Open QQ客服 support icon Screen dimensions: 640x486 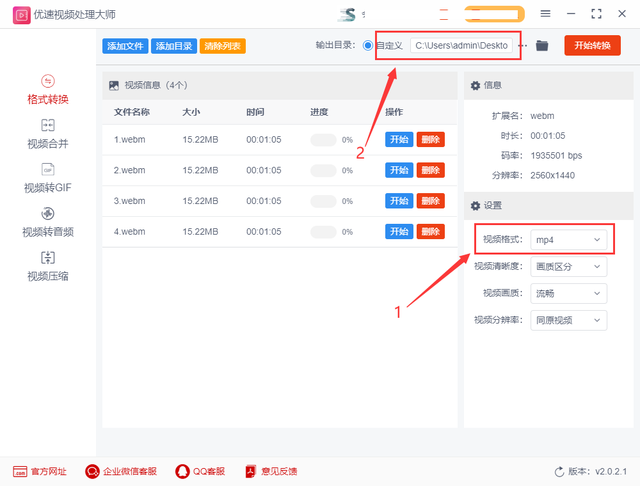pos(182,471)
